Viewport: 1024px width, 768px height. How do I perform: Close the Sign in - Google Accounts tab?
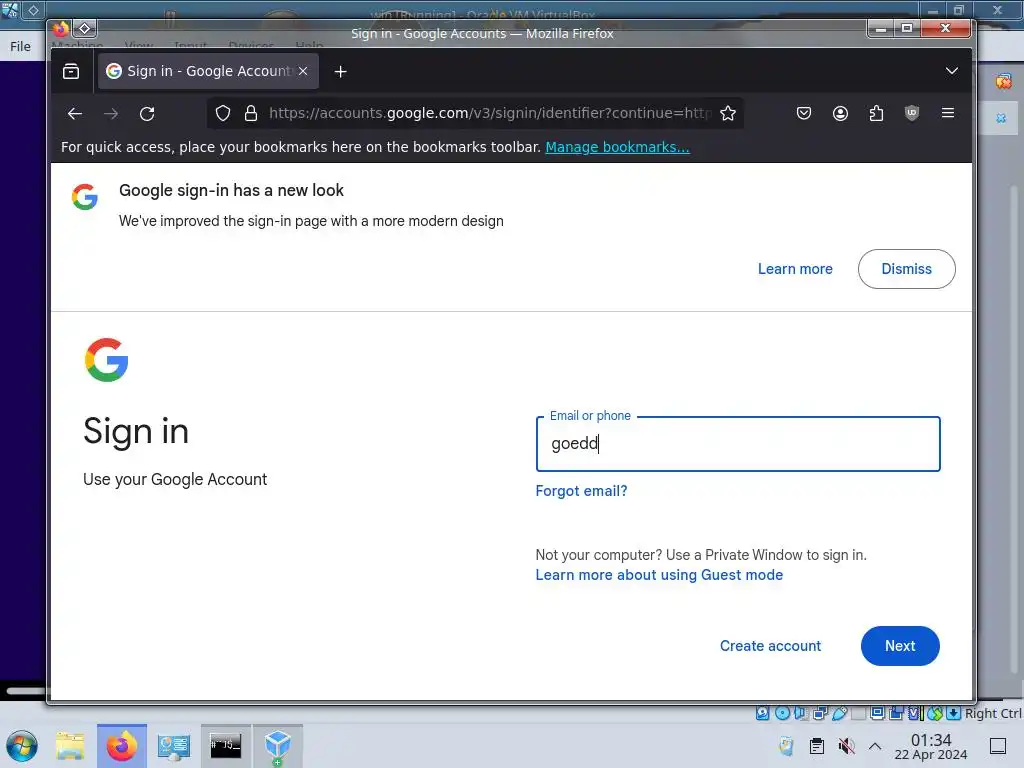click(x=303, y=71)
